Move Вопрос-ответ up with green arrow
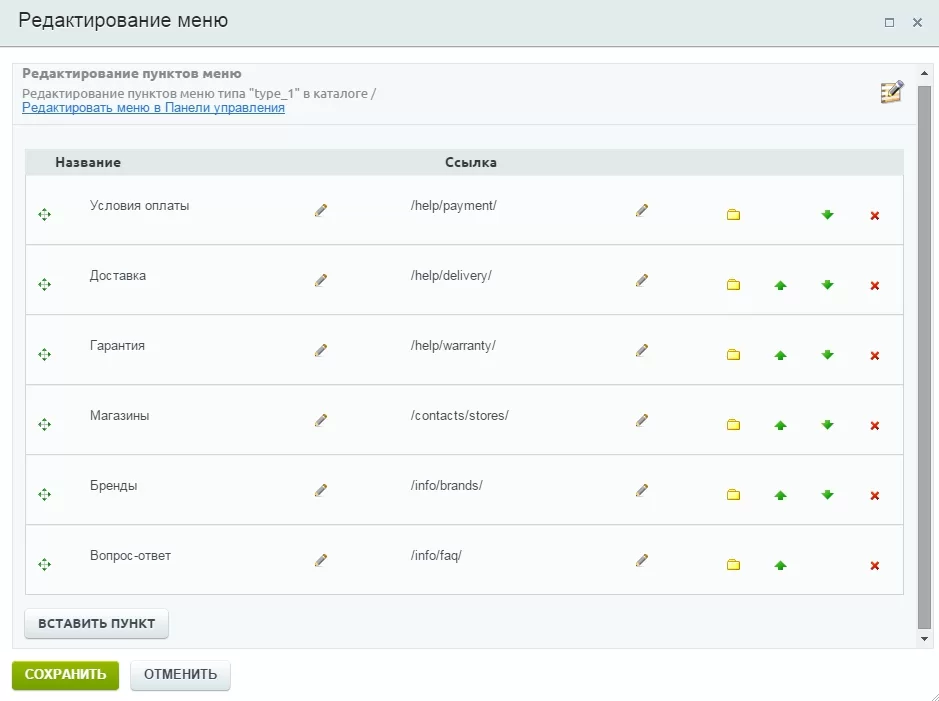Viewport: 939px width, 701px height. tap(780, 565)
